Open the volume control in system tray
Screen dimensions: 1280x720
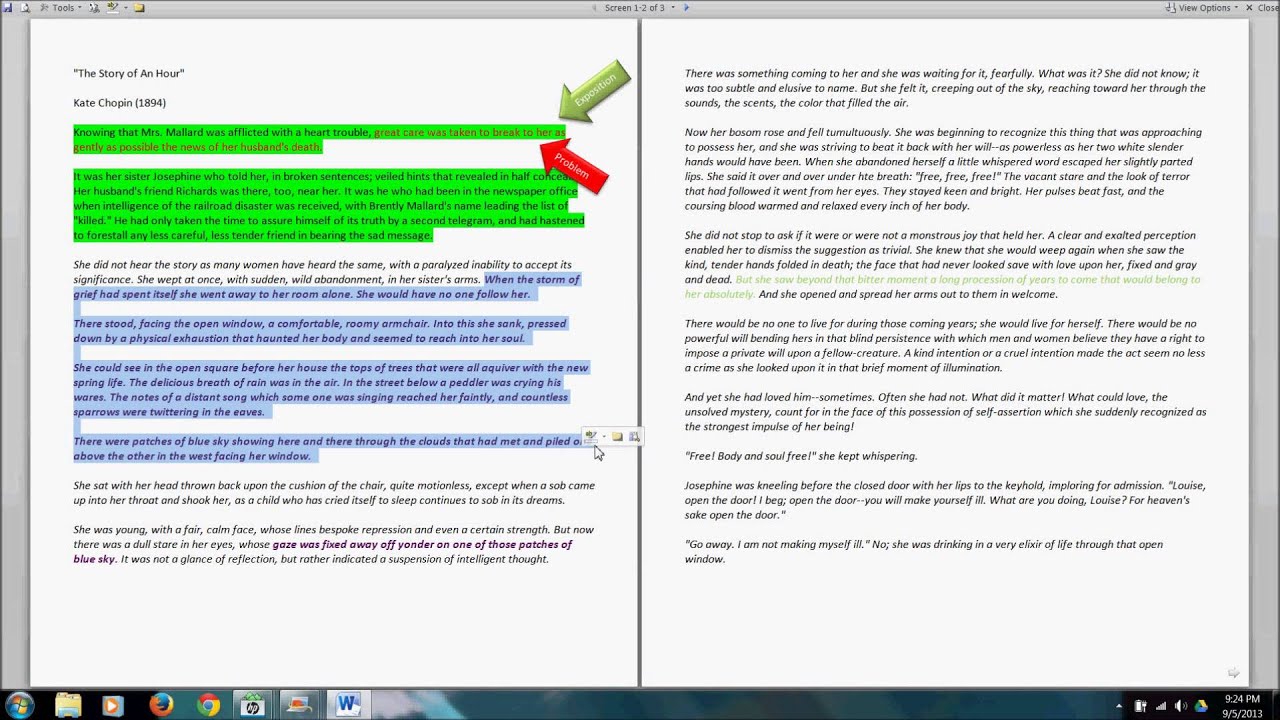1181,706
